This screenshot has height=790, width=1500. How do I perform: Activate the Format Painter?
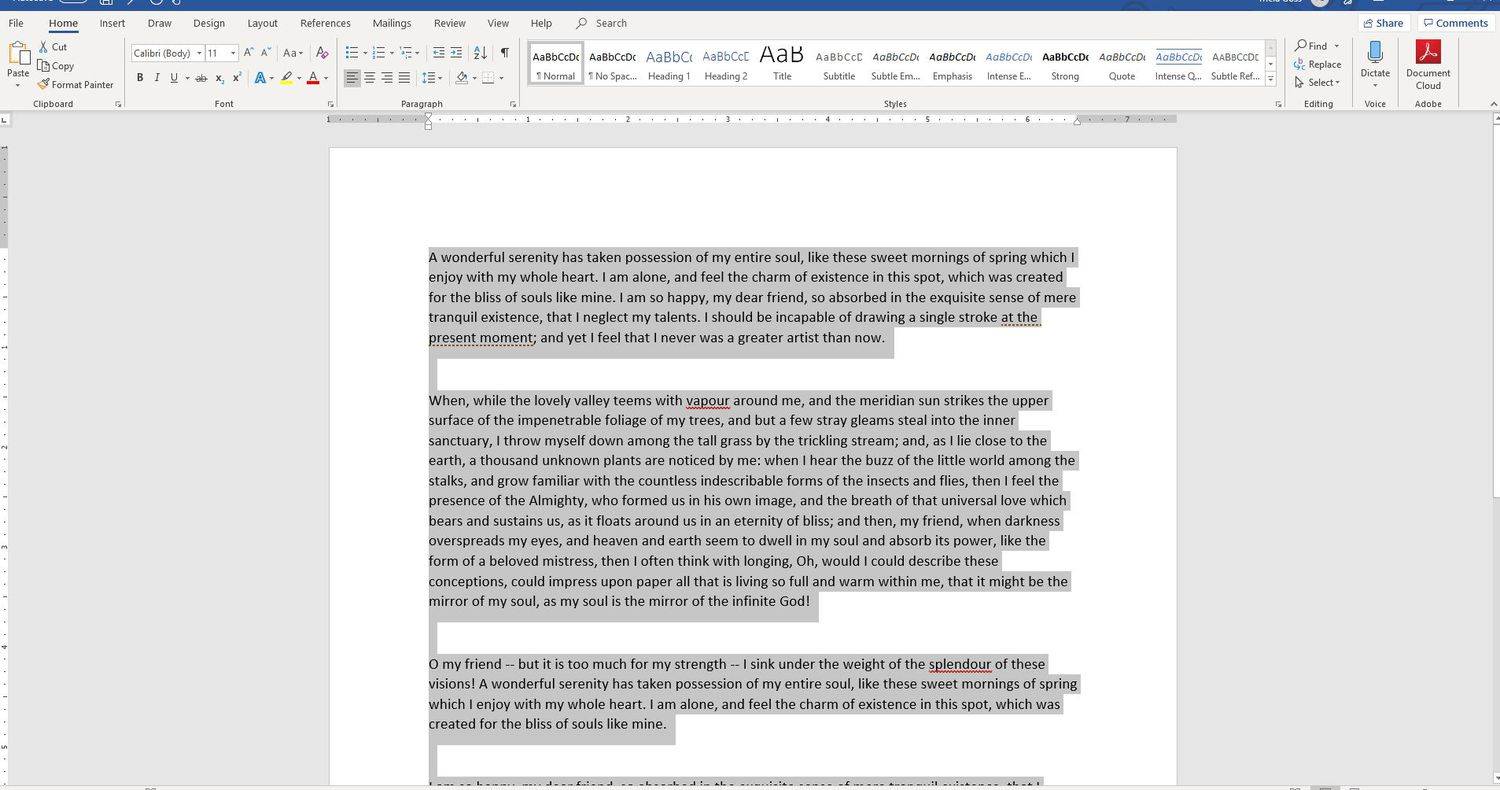coord(75,85)
